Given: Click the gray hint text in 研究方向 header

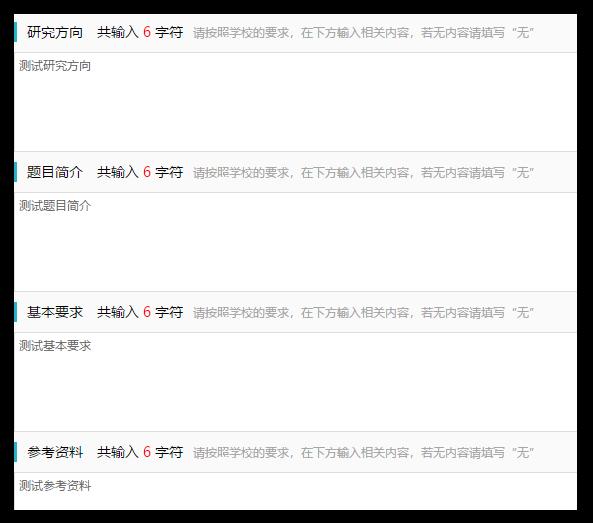Looking at the screenshot, I should (363, 33).
